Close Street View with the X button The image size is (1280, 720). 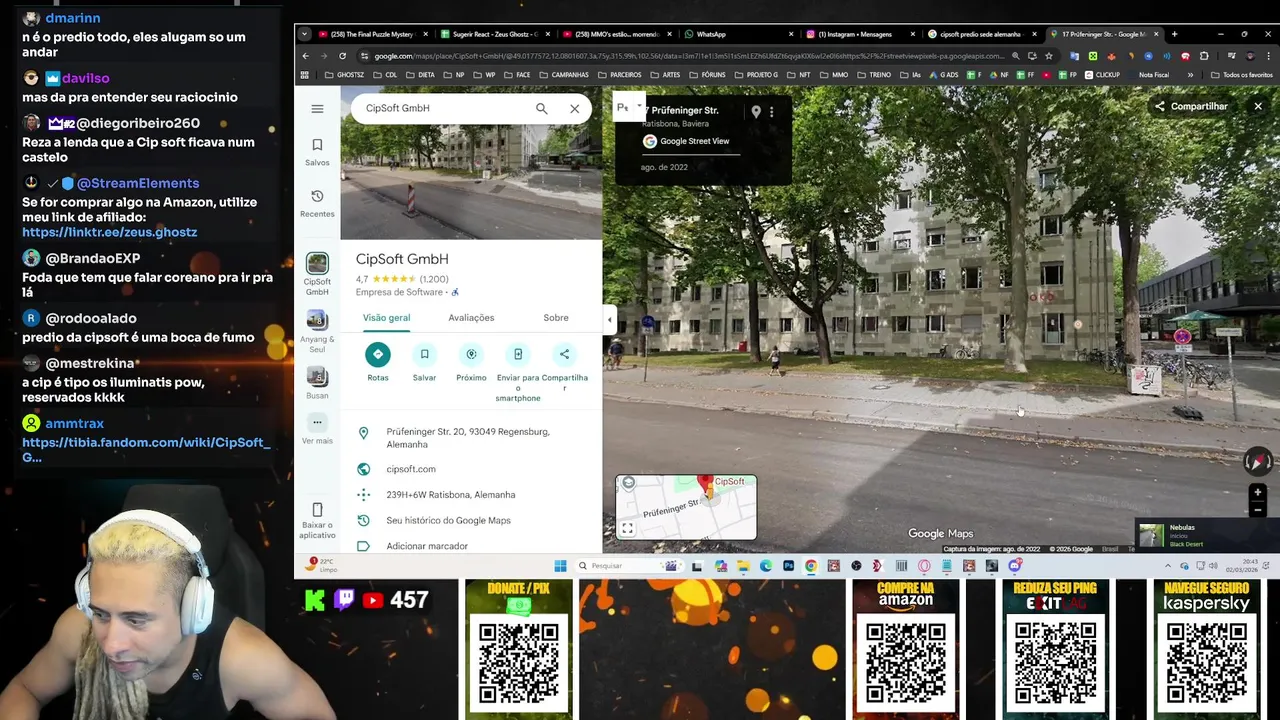click(x=1258, y=106)
